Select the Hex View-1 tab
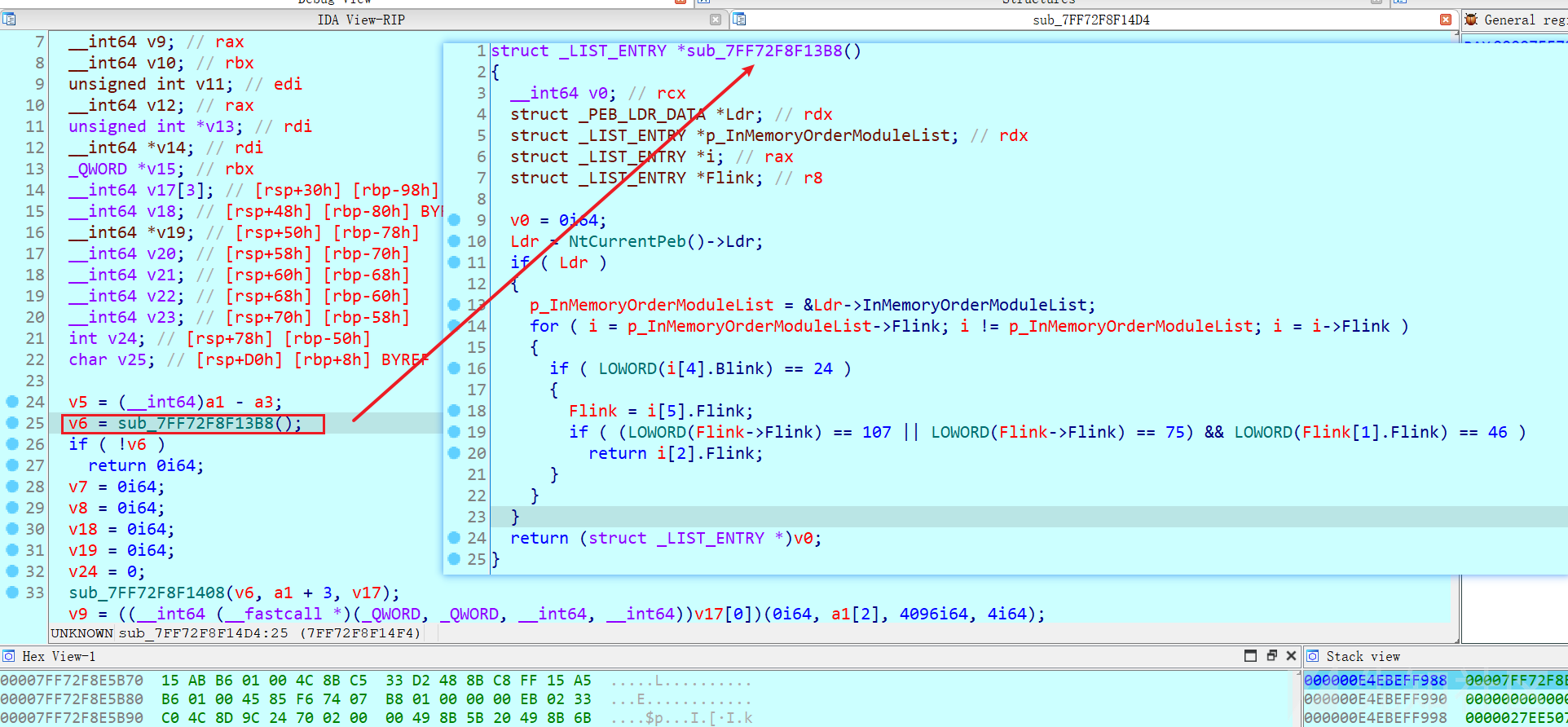 pos(59,656)
